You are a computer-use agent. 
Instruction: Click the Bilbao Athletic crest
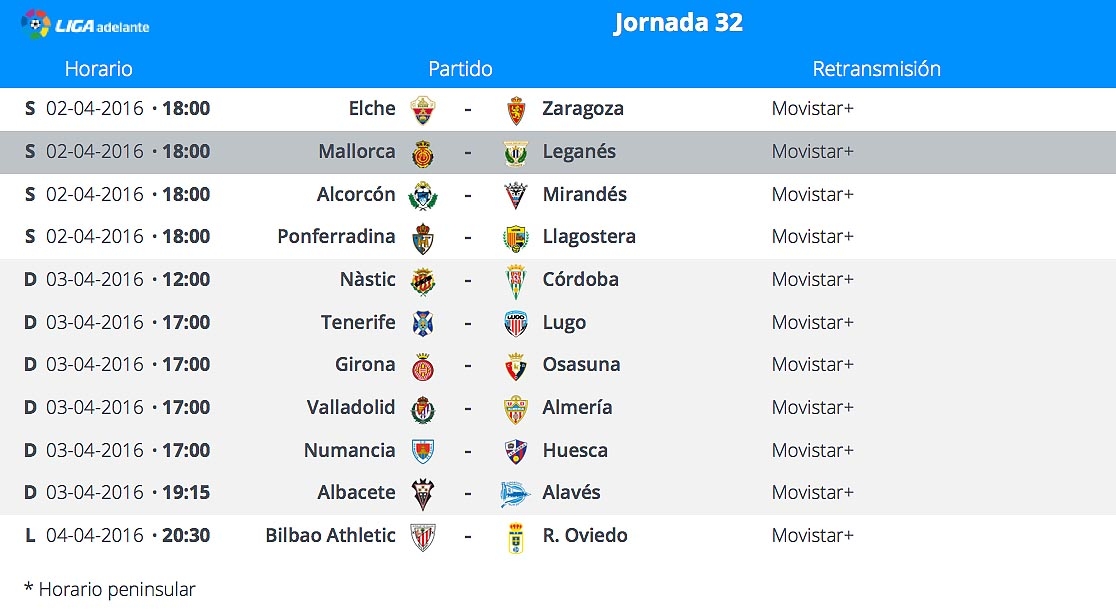coord(423,537)
